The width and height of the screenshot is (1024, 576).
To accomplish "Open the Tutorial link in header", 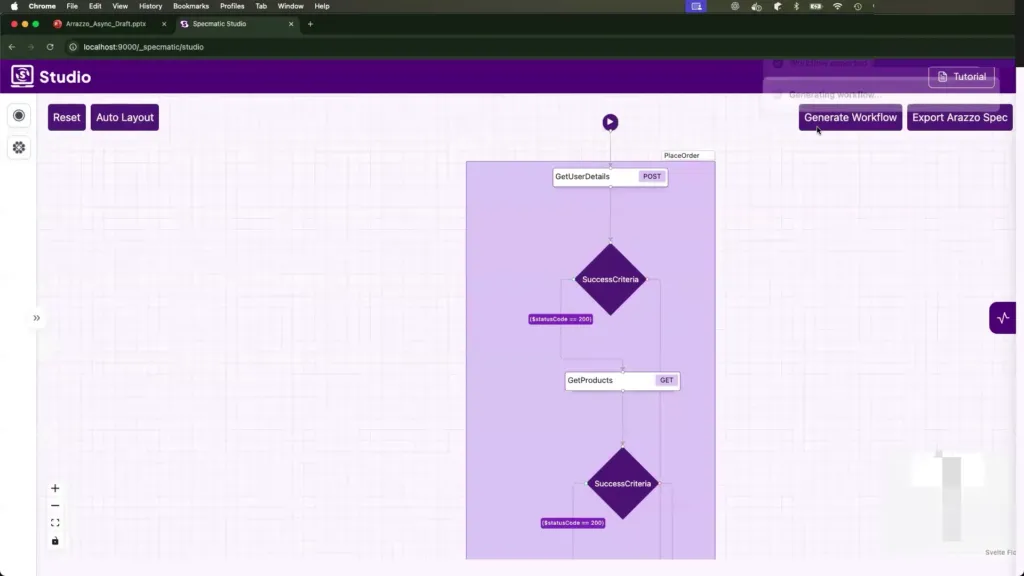I will pos(960,77).
